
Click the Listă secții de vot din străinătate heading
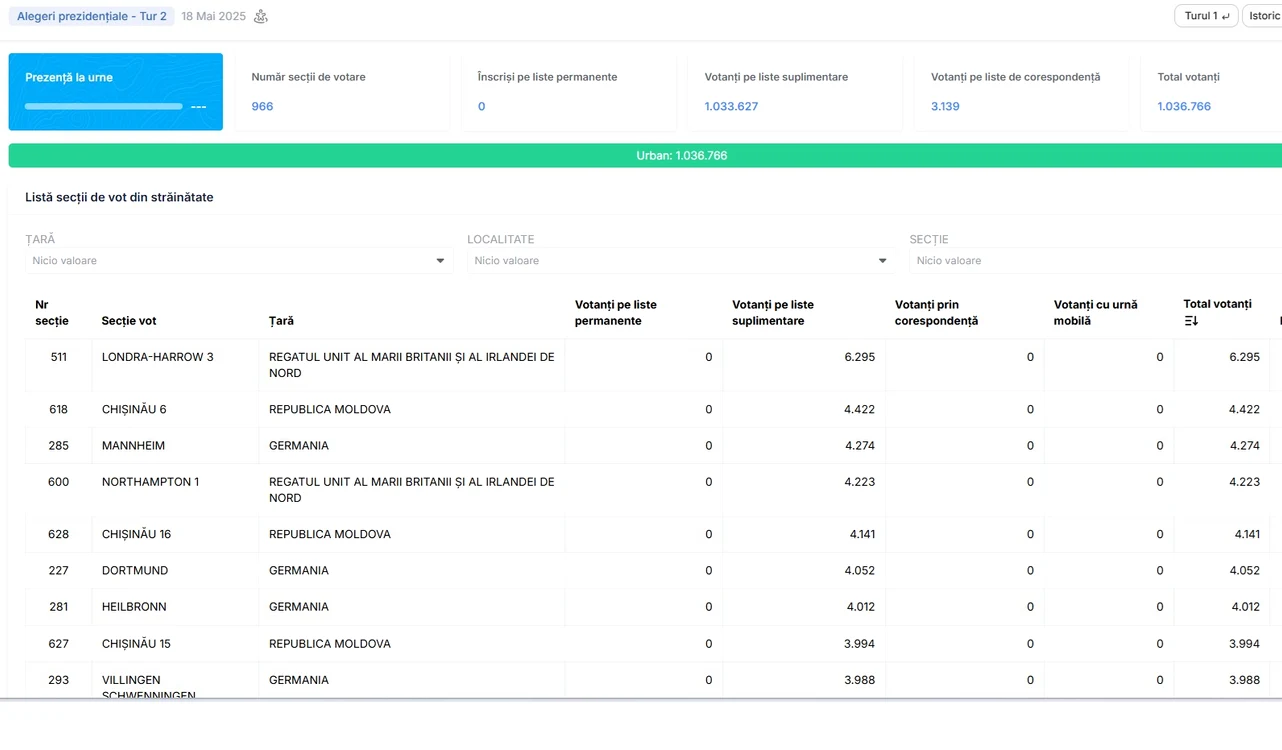[x=119, y=197]
